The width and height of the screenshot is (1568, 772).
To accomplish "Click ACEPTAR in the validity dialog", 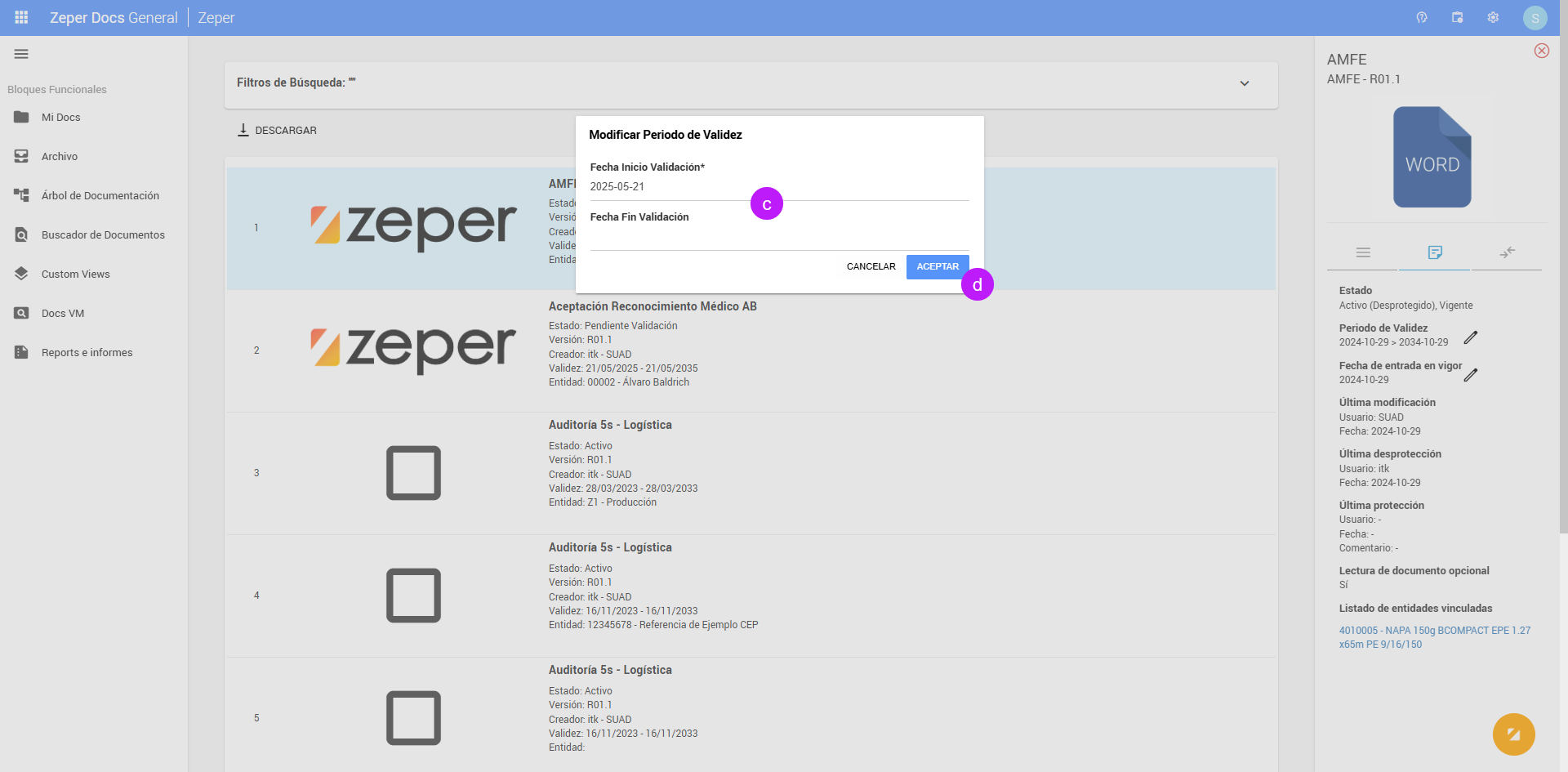I will point(938,266).
